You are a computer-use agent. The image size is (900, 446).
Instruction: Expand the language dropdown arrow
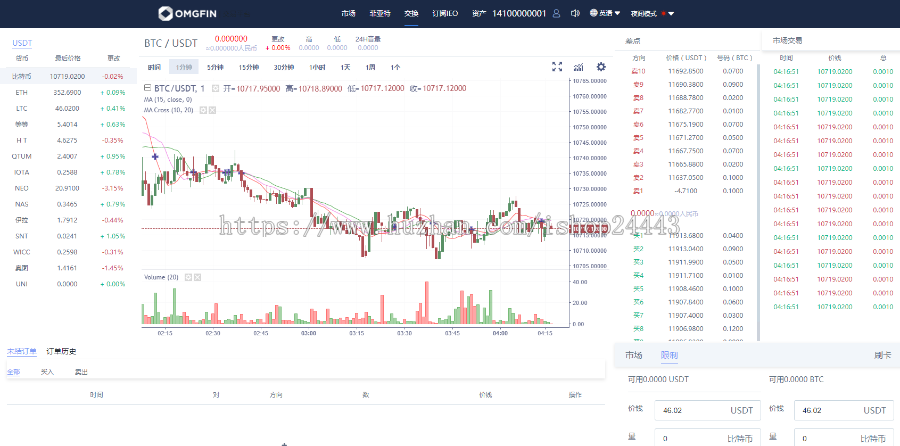click(618, 13)
